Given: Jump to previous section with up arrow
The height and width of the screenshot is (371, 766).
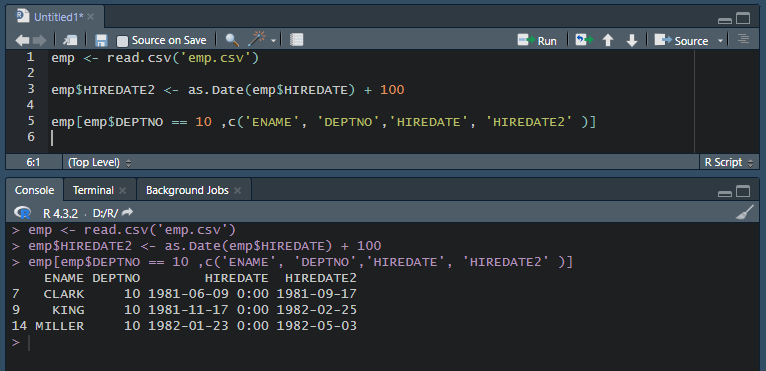Looking at the screenshot, I should pos(608,40).
